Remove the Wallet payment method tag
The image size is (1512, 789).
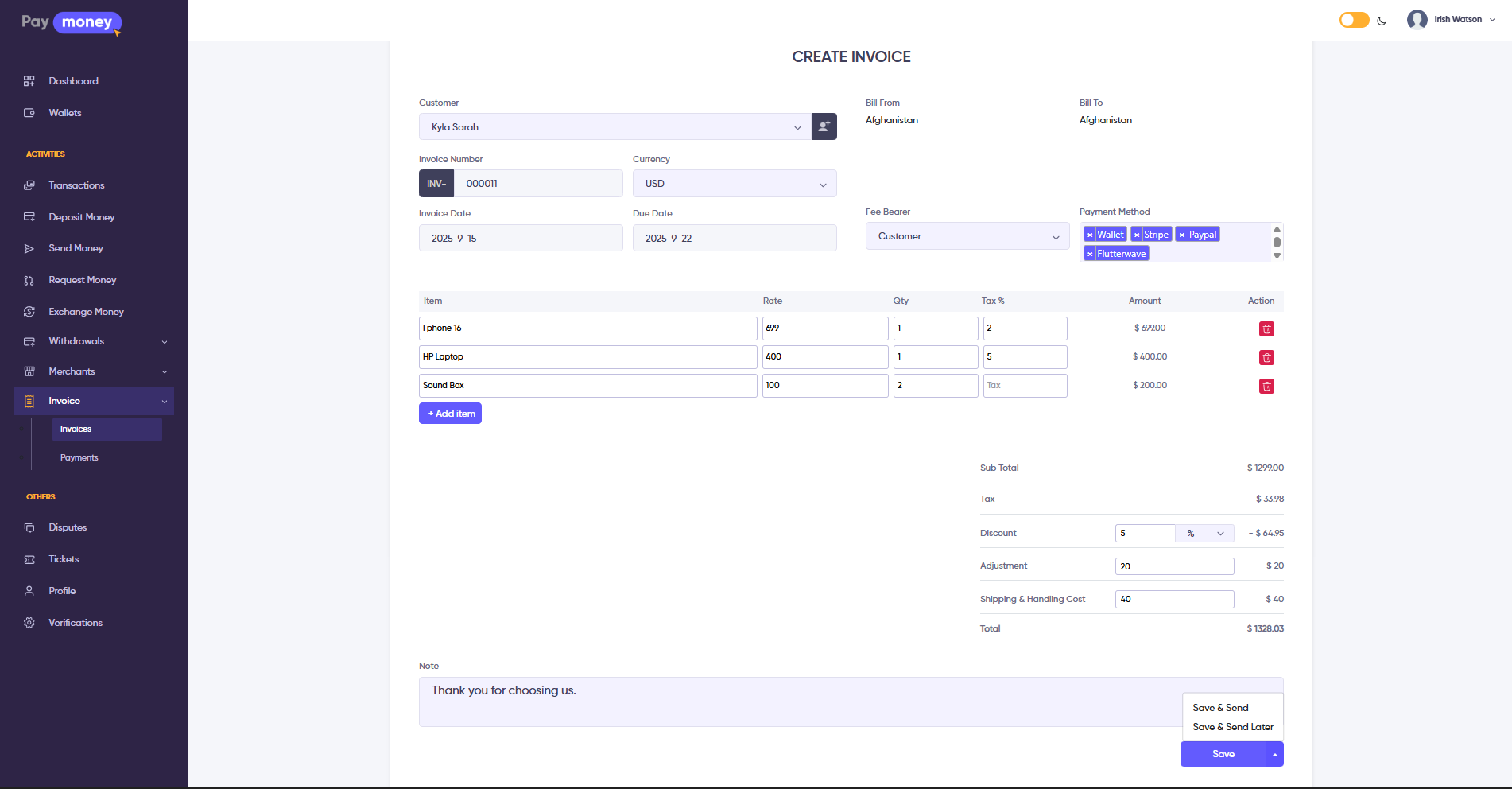[x=1090, y=235]
